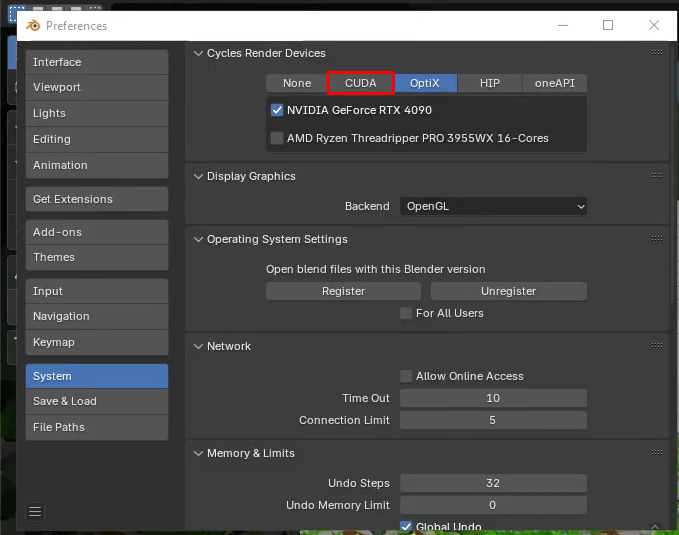Click the Register button
679x535 pixels.
tap(343, 291)
